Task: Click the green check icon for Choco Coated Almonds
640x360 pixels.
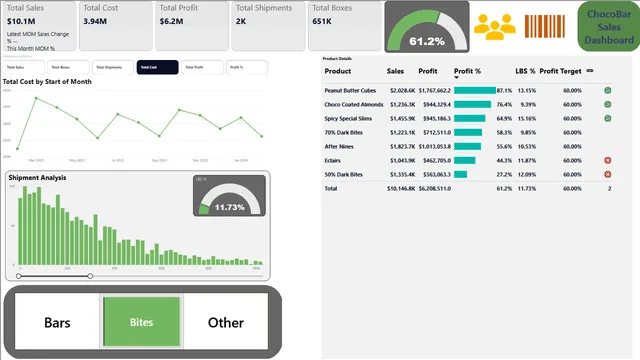Action: click(607, 104)
